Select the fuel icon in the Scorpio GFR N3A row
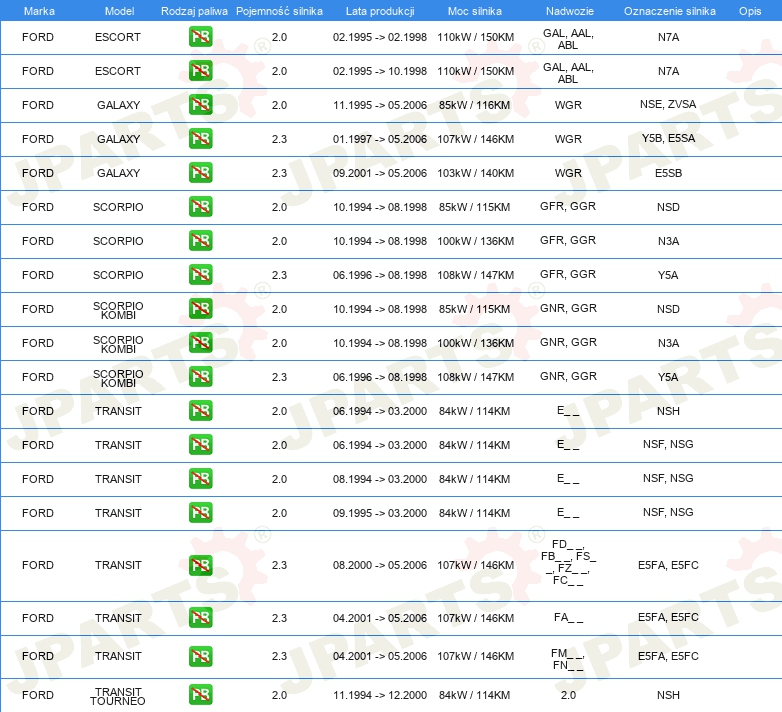Image resolution: width=782 pixels, height=712 pixels. 200,240
